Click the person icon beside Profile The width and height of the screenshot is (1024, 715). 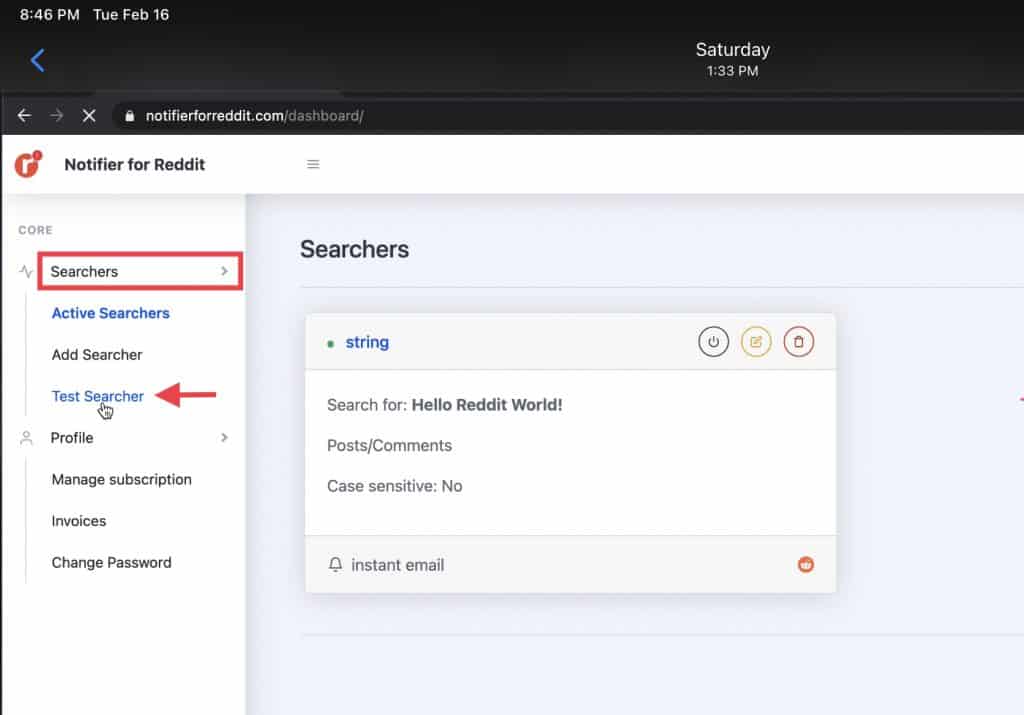click(x=26, y=437)
